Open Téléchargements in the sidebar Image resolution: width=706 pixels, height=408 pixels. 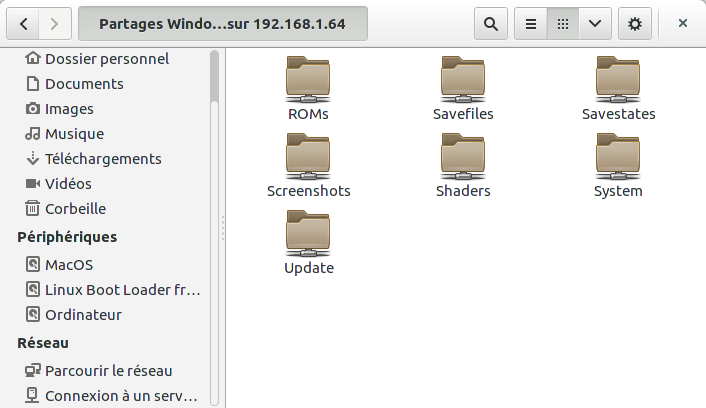pos(102,159)
